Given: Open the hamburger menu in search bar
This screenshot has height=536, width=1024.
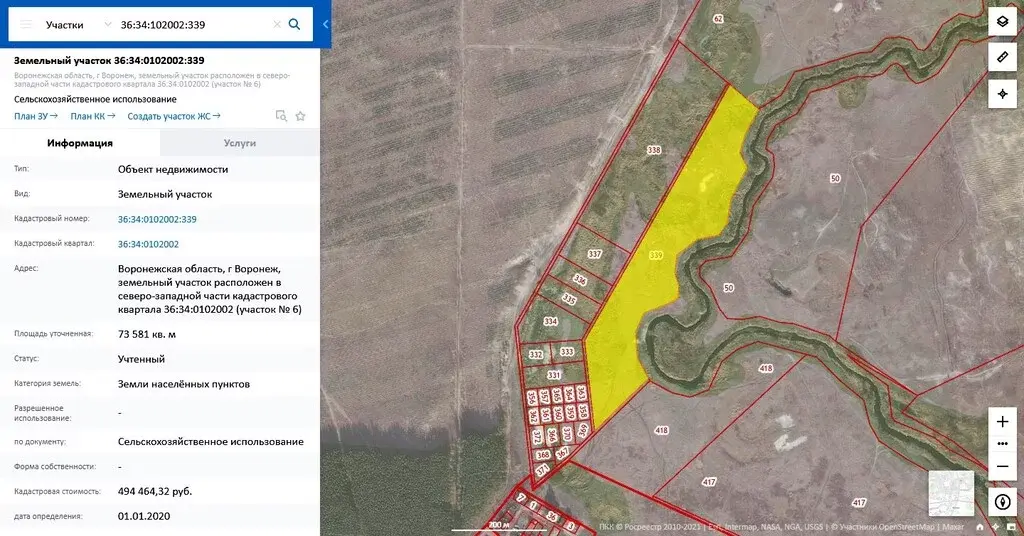Looking at the screenshot, I should (x=26, y=24).
